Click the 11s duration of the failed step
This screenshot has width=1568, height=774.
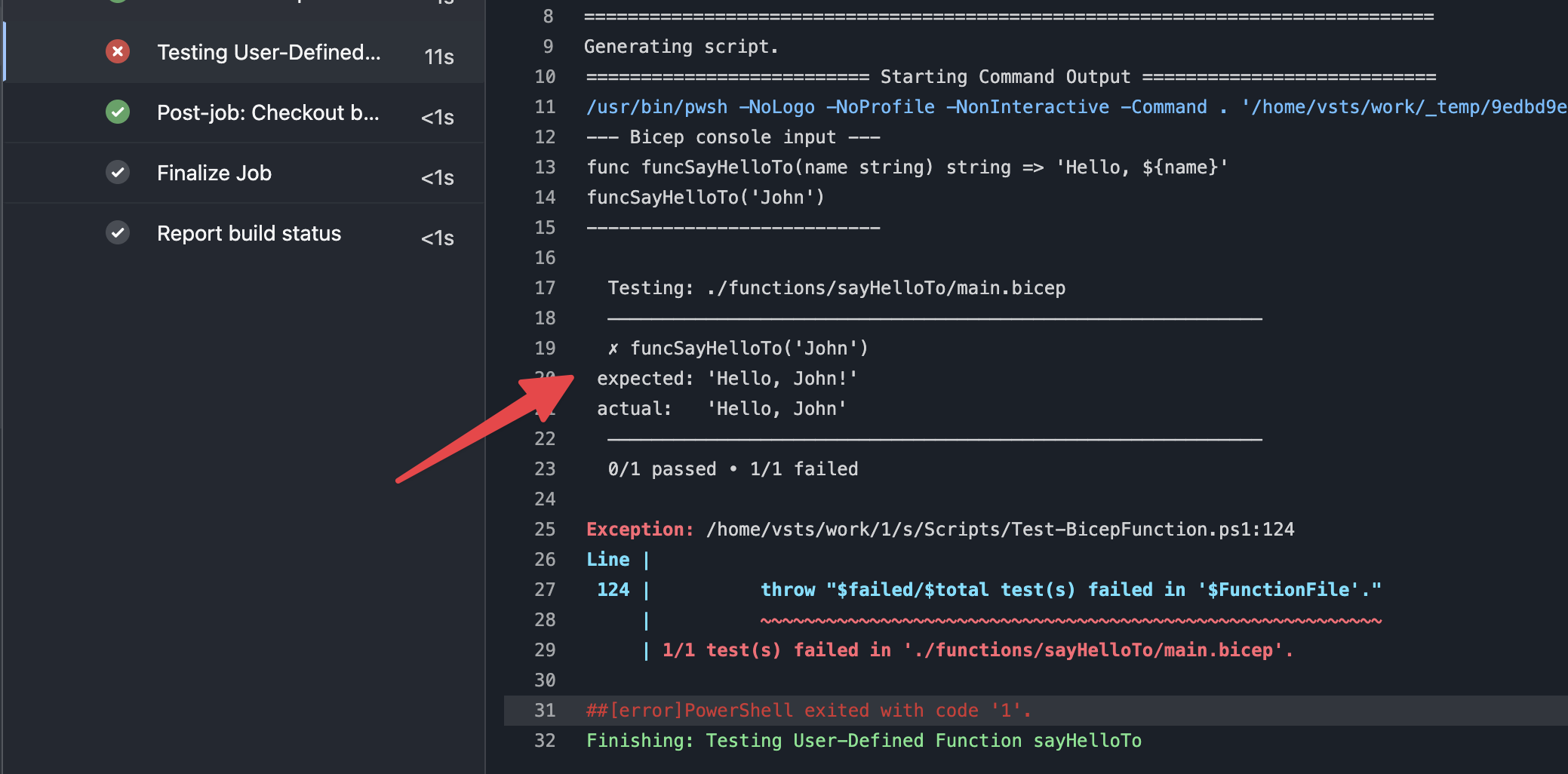point(438,57)
